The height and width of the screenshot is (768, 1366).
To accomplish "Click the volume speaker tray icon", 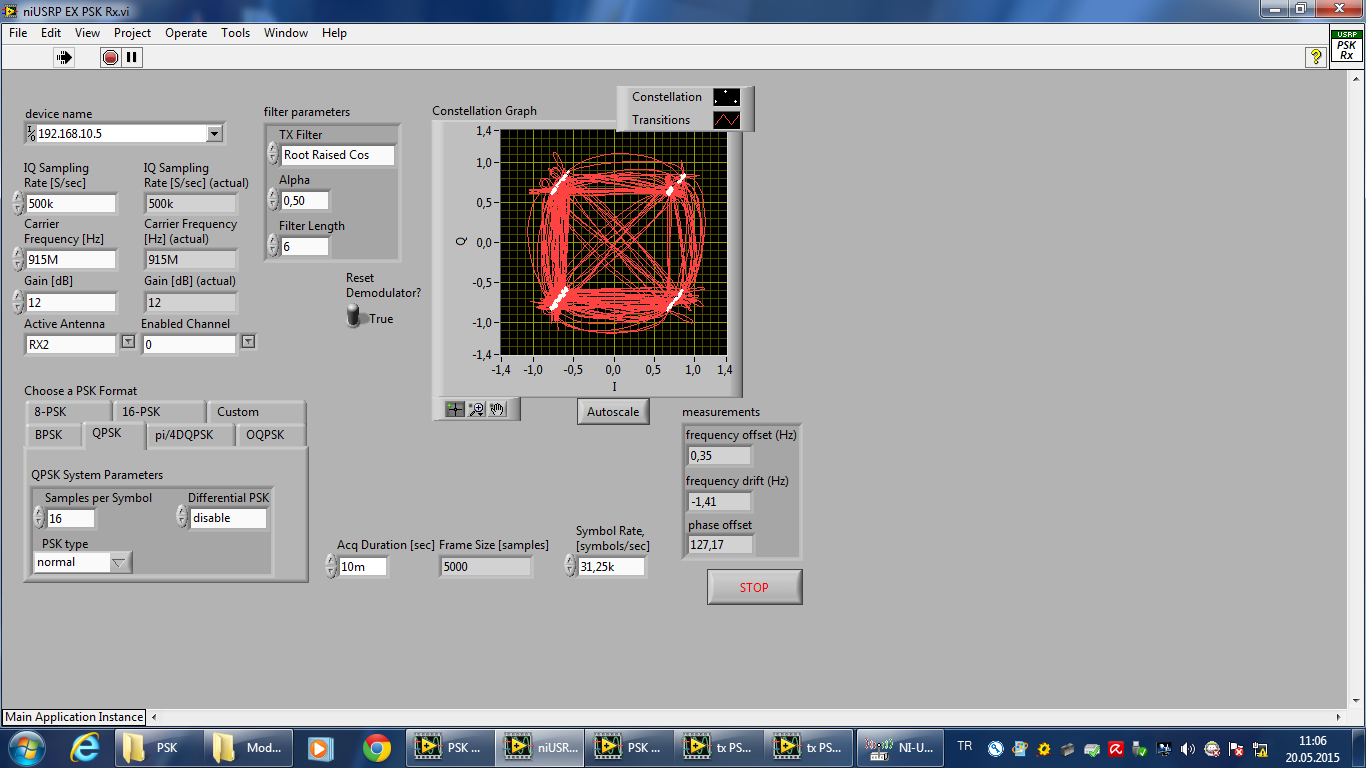I will (1188, 748).
